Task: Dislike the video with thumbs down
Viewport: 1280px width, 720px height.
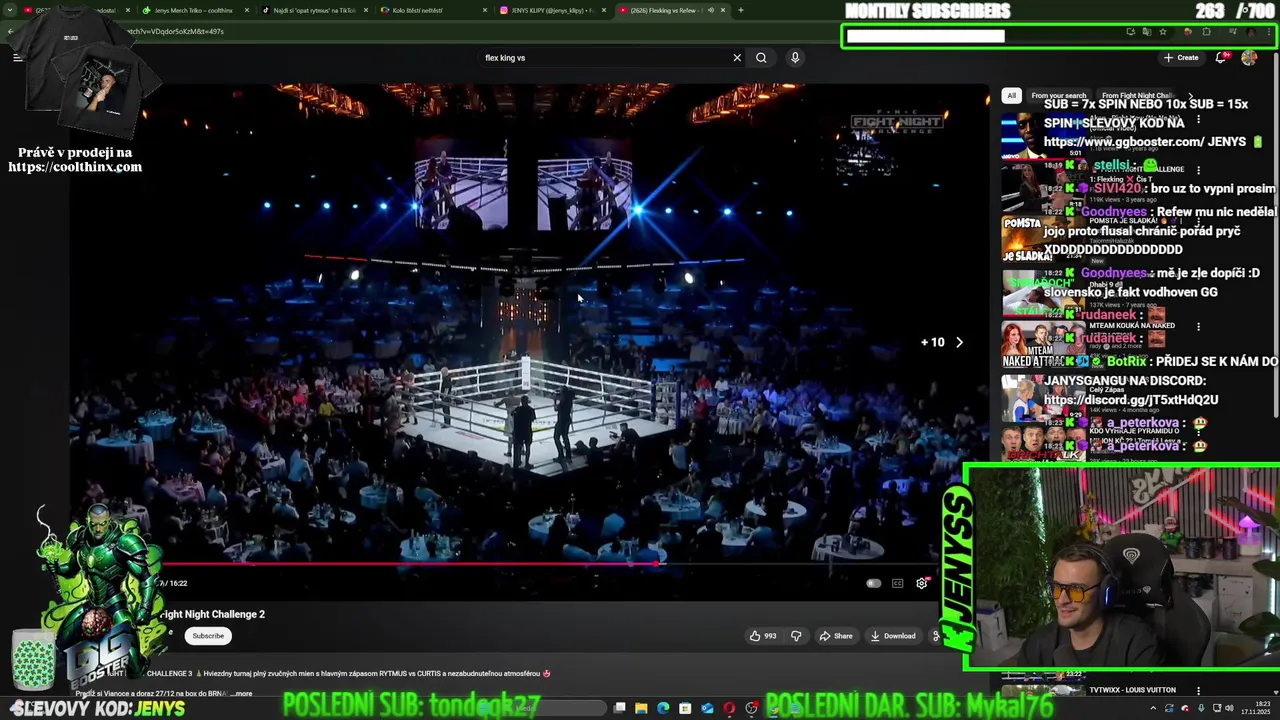Action: coord(796,636)
